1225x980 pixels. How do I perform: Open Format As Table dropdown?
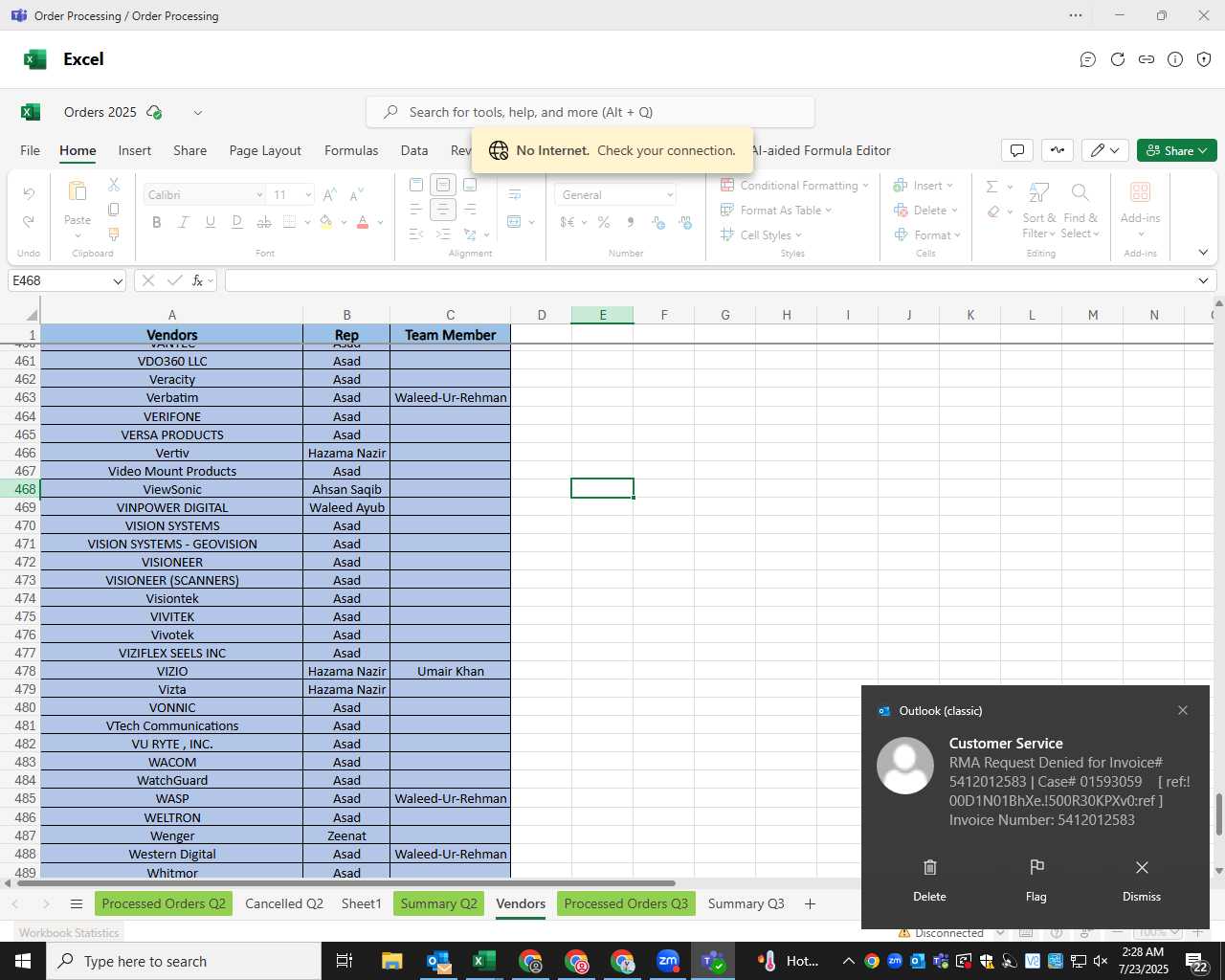(x=776, y=211)
